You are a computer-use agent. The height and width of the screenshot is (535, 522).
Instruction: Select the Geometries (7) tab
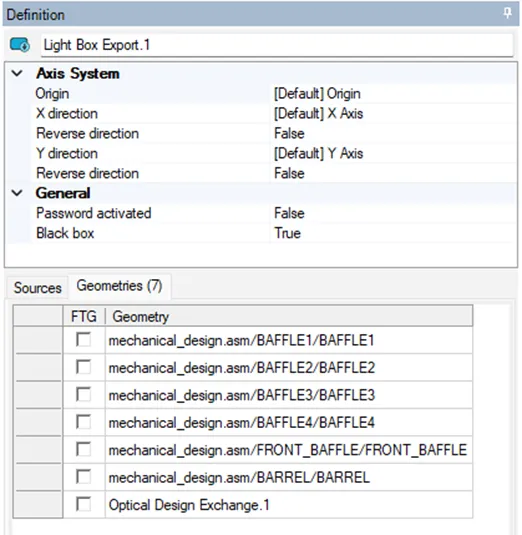[x=119, y=286]
